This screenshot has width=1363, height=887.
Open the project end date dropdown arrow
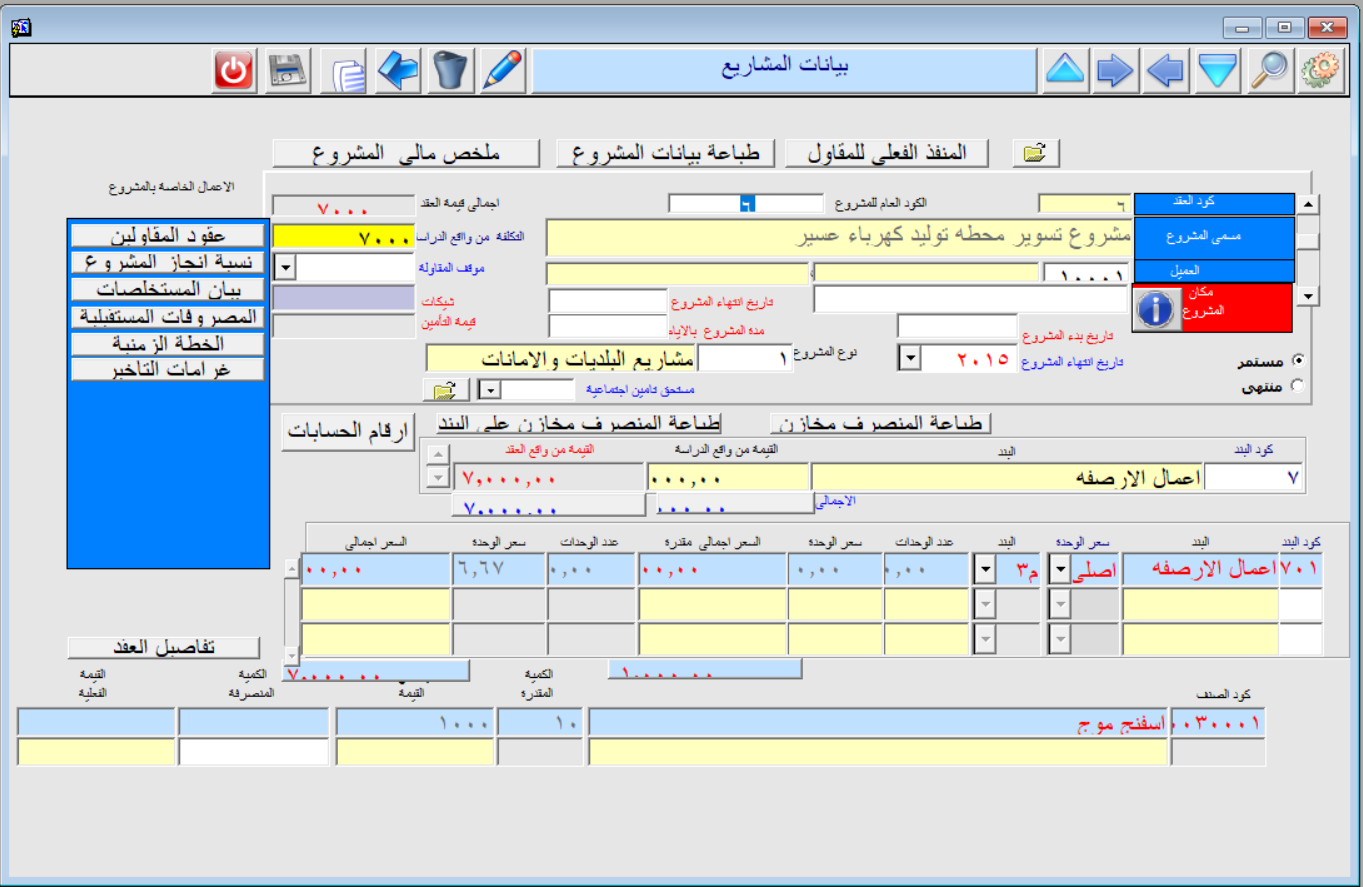[x=911, y=359]
